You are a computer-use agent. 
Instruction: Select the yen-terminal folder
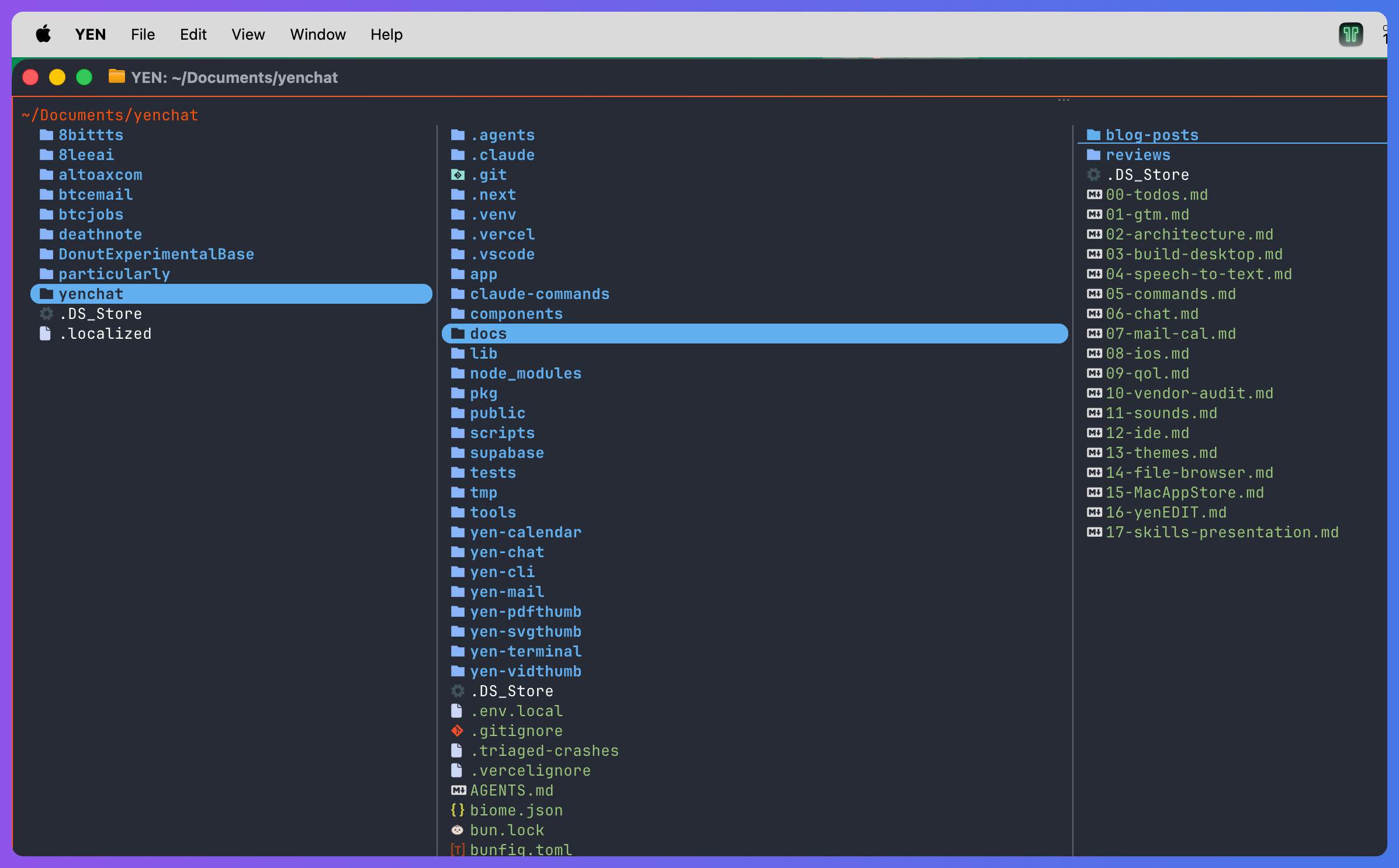[x=525, y=651]
